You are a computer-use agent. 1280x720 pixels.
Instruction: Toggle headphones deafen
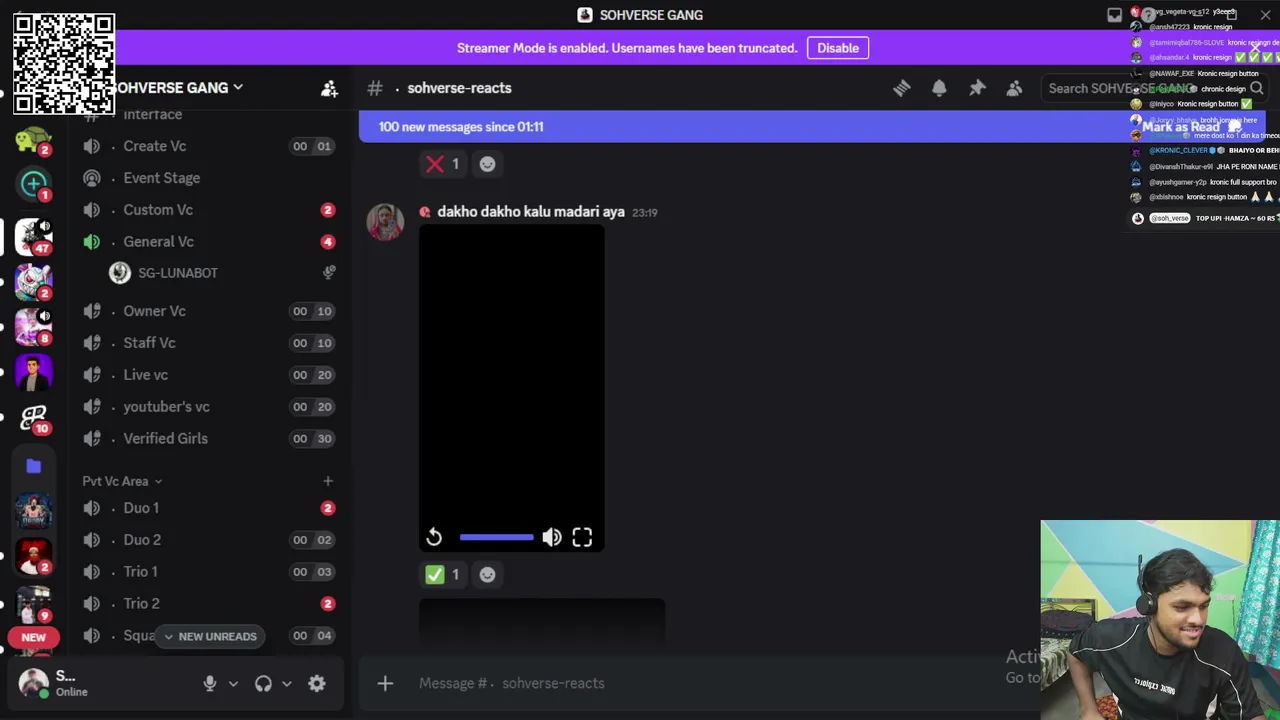263,684
